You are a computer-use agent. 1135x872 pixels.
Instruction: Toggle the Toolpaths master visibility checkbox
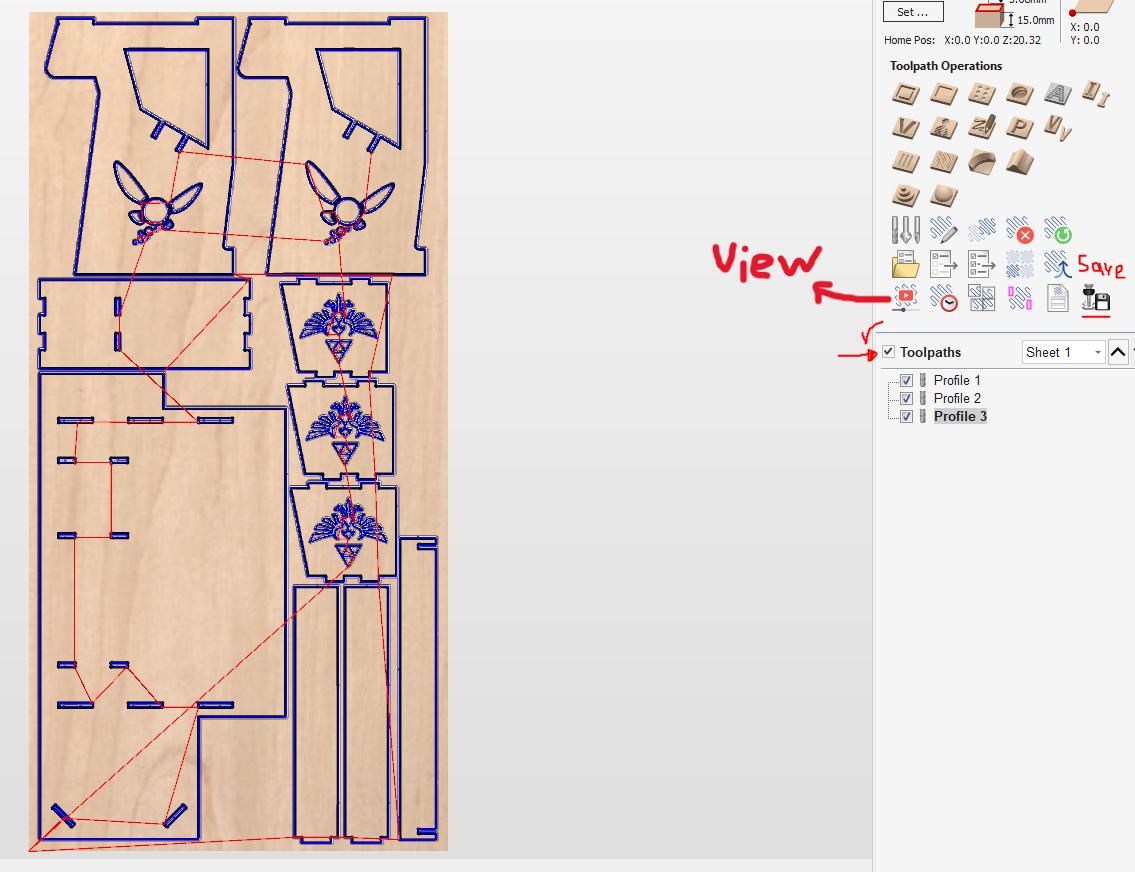(888, 352)
